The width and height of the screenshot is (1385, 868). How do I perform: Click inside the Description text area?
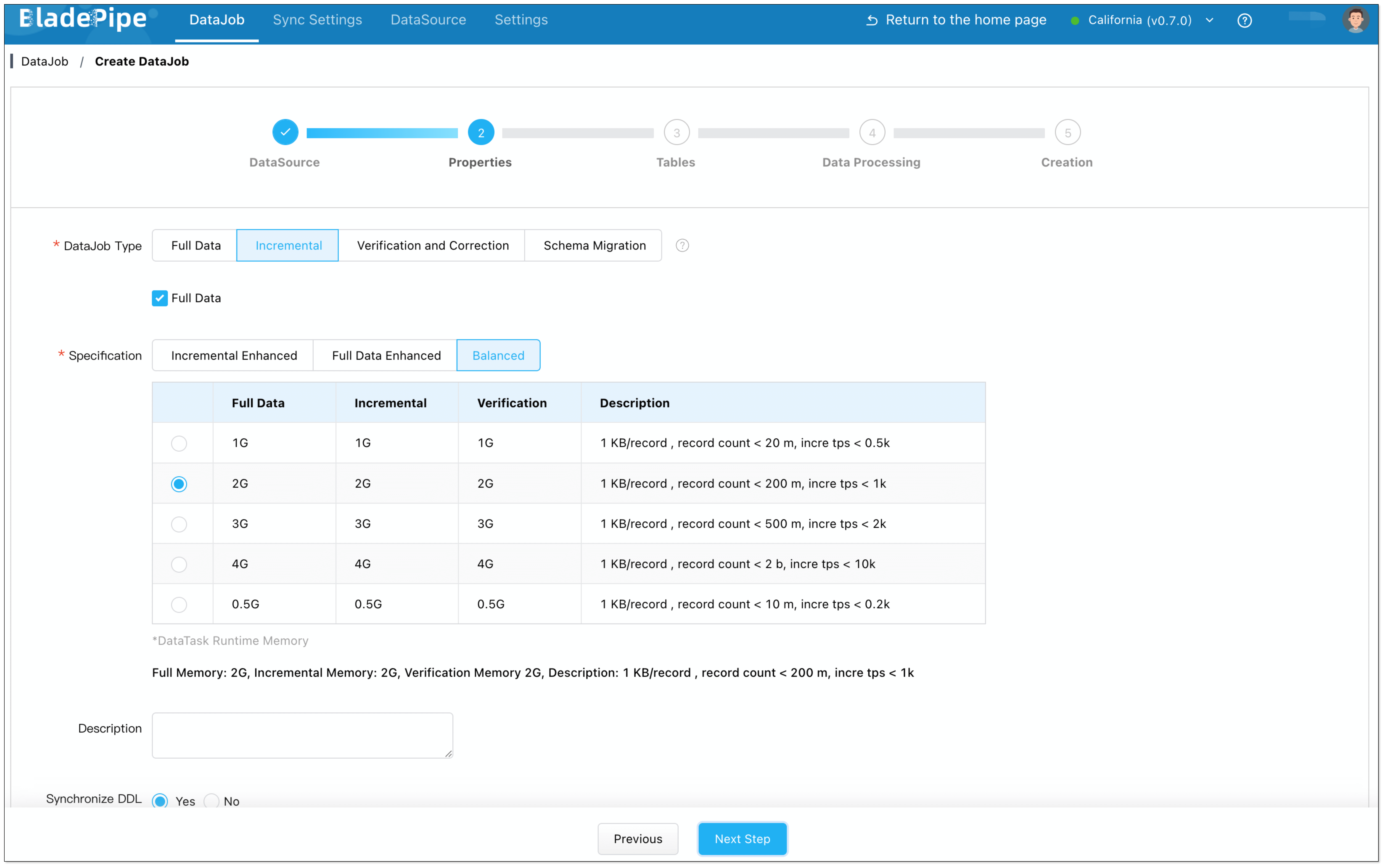pyautogui.click(x=302, y=735)
